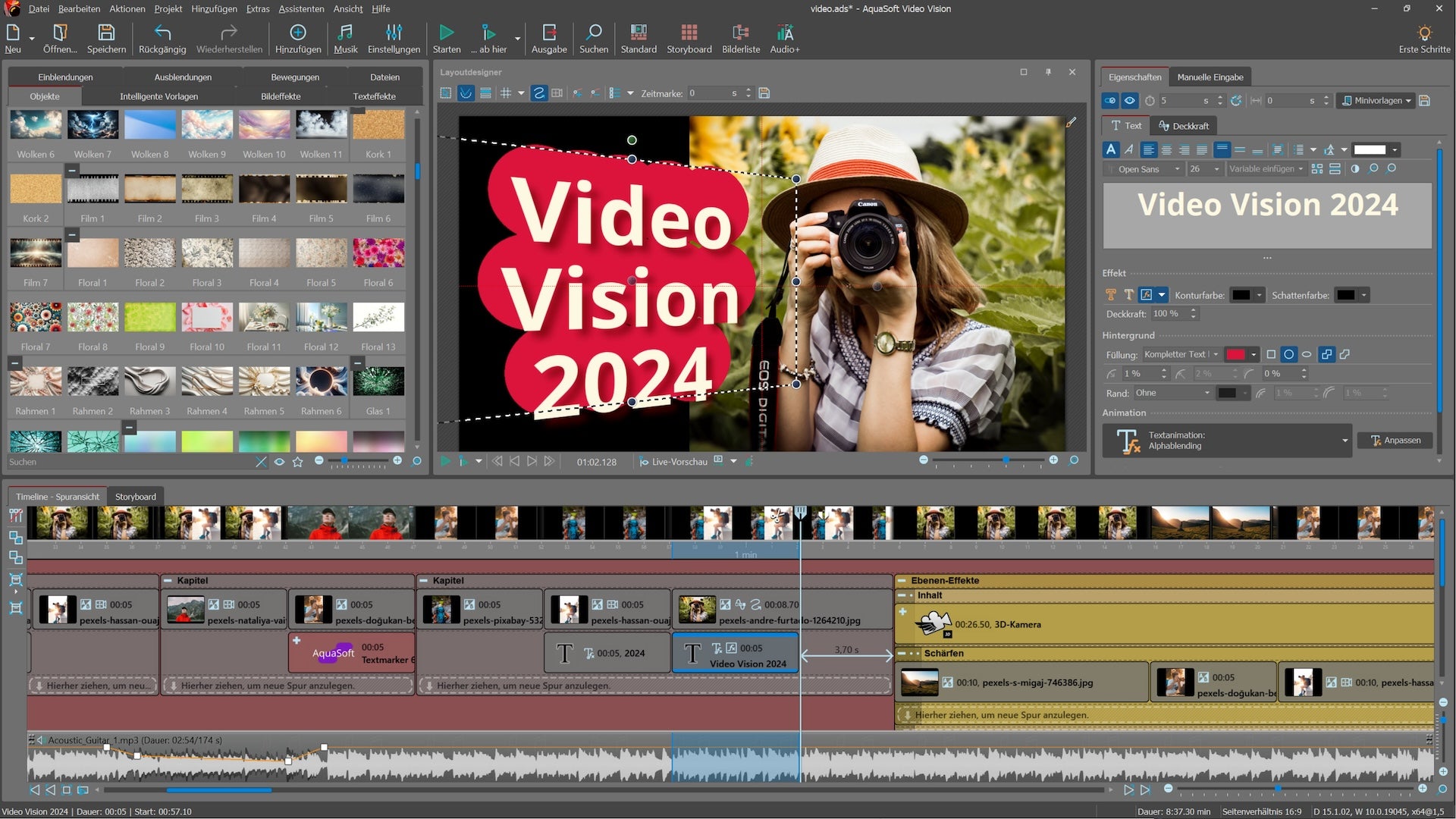Open the Open Sans font dropdown

[1143, 169]
